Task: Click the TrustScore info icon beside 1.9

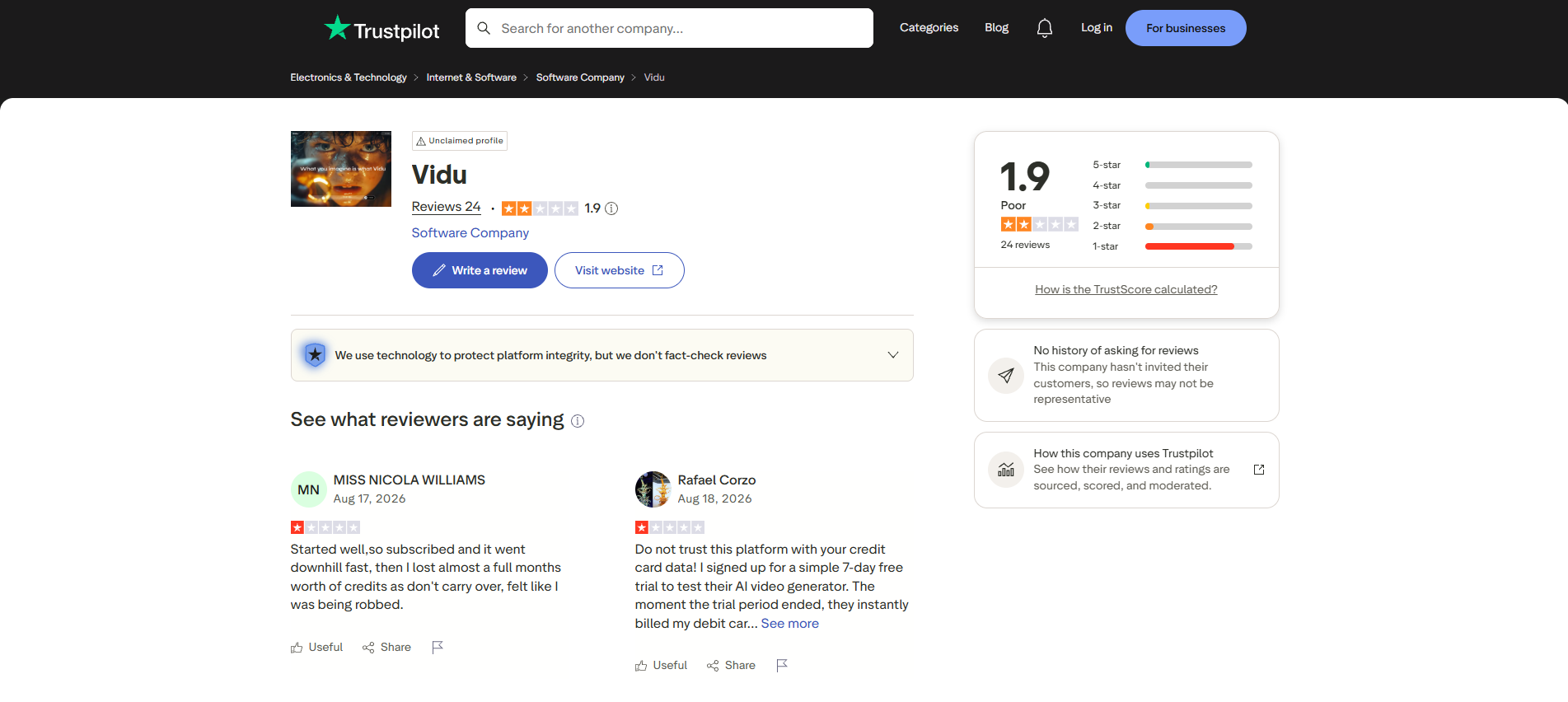Action: point(611,208)
